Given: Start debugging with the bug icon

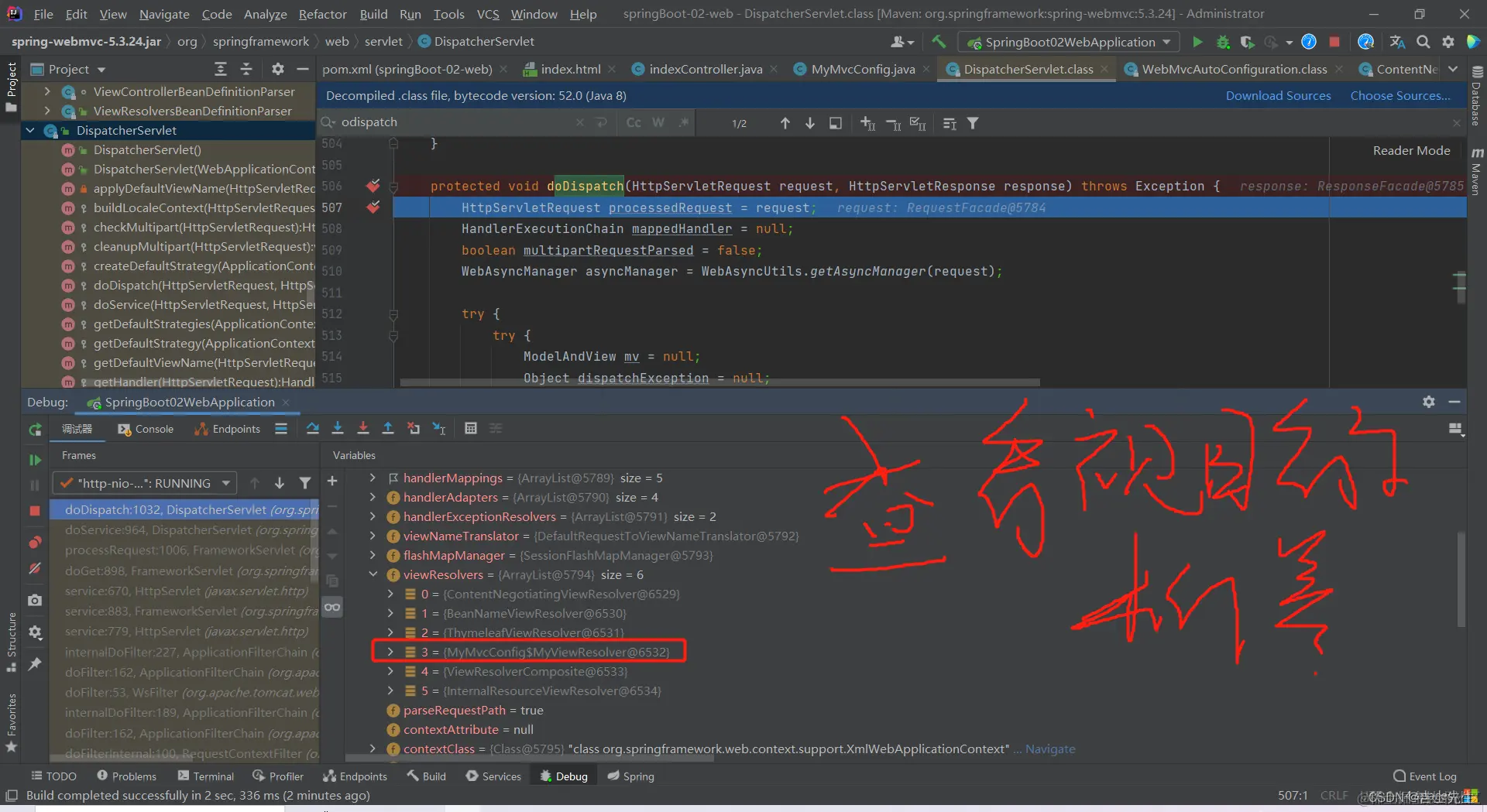Looking at the screenshot, I should click(1223, 42).
